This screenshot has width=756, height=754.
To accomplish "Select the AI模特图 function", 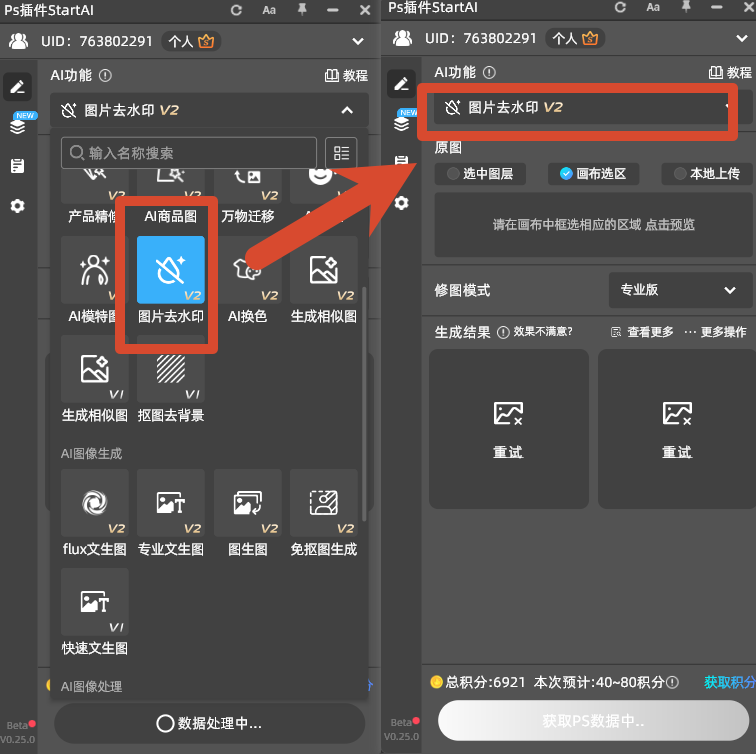I will (x=93, y=281).
